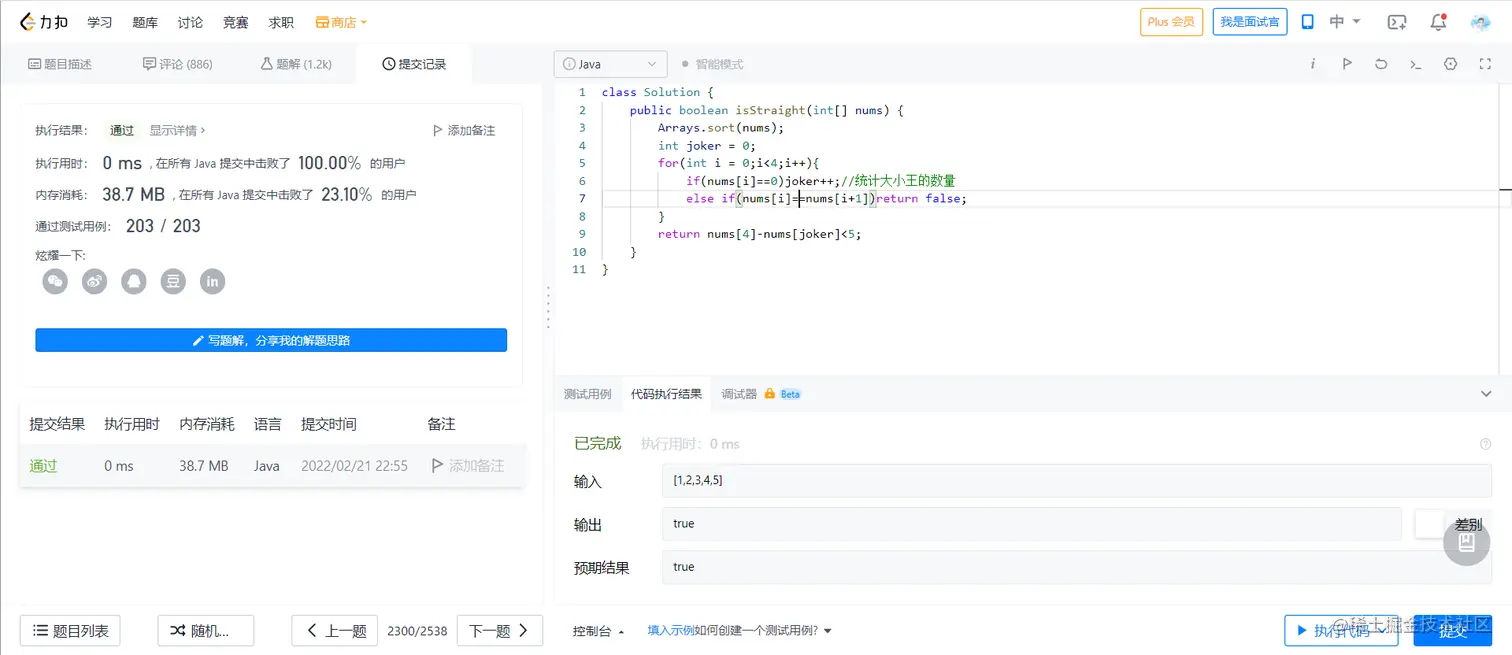Share result via QQ icon

[x=134, y=282]
